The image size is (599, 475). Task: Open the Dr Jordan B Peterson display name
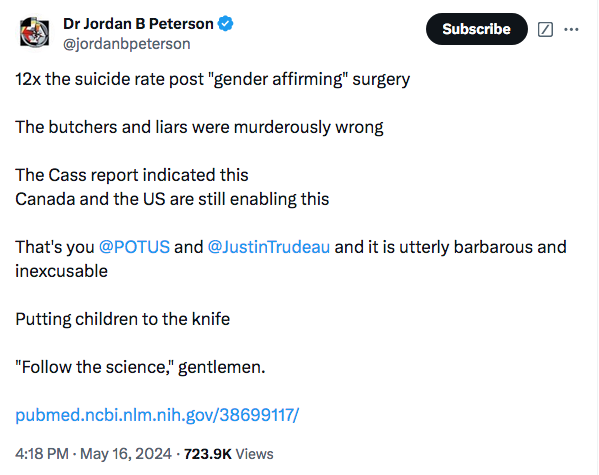click(x=138, y=24)
